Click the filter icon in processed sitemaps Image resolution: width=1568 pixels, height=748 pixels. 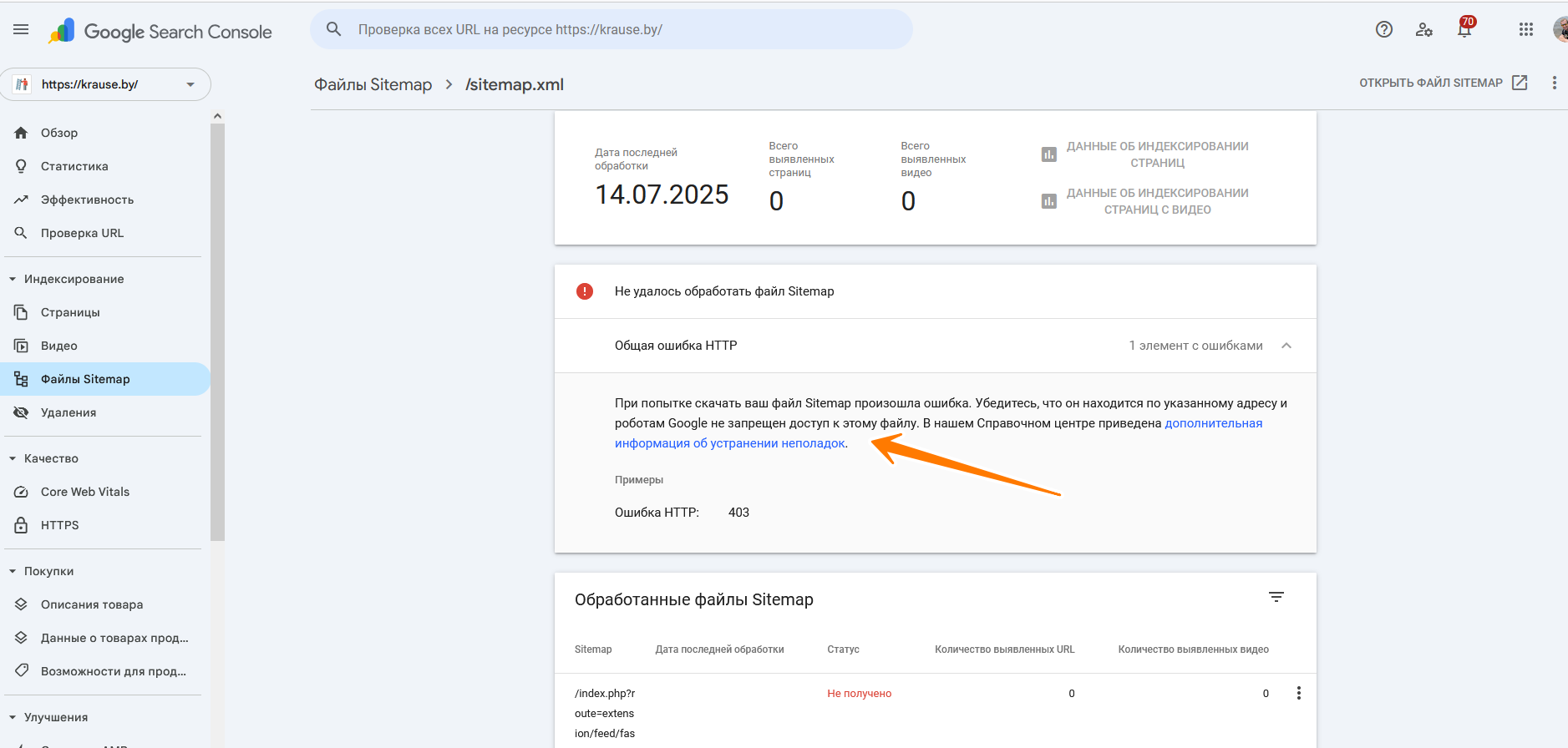pyautogui.click(x=1276, y=598)
